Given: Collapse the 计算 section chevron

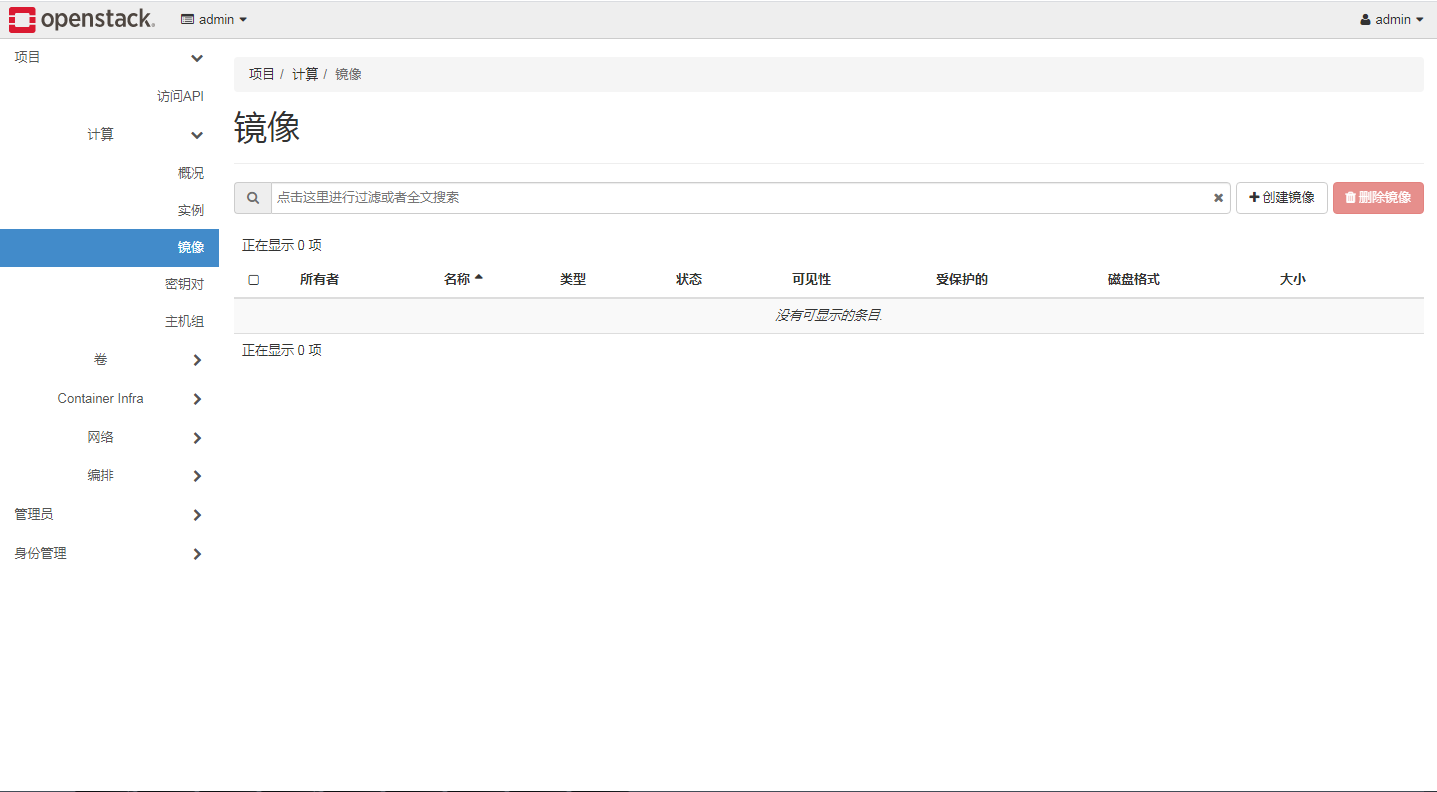Looking at the screenshot, I should pyautogui.click(x=197, y=135).
